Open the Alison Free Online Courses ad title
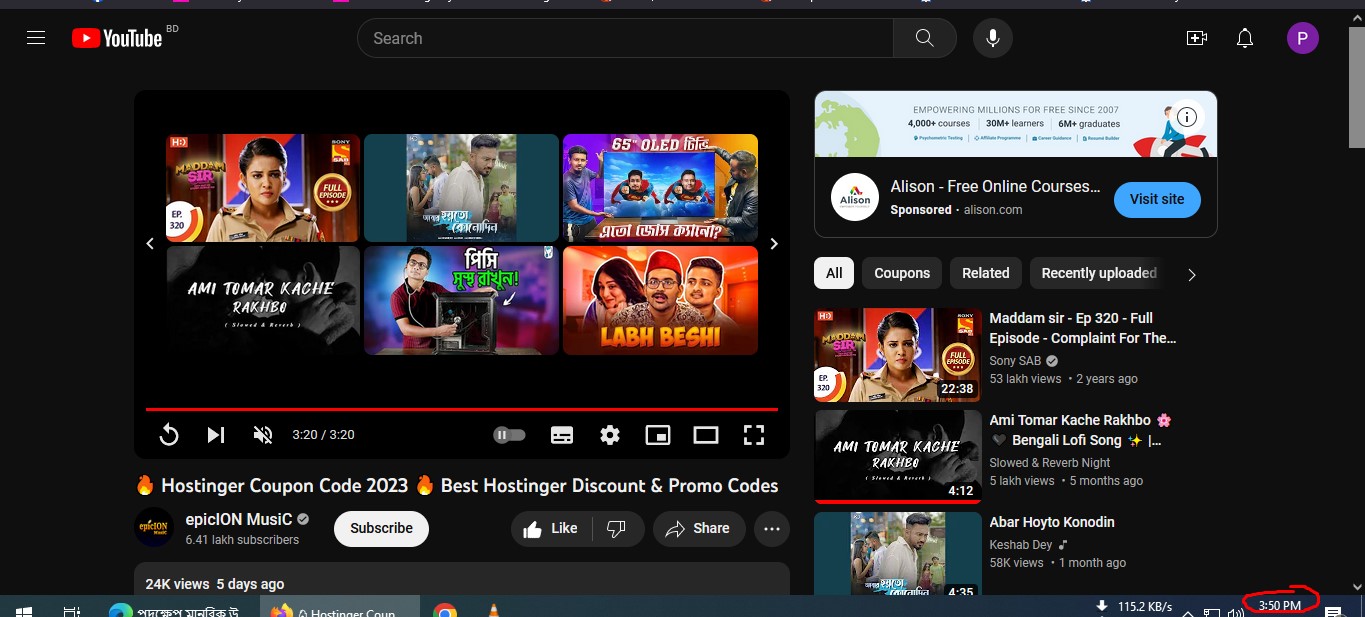Screen dimensions: 1365x617 [995, 187]
